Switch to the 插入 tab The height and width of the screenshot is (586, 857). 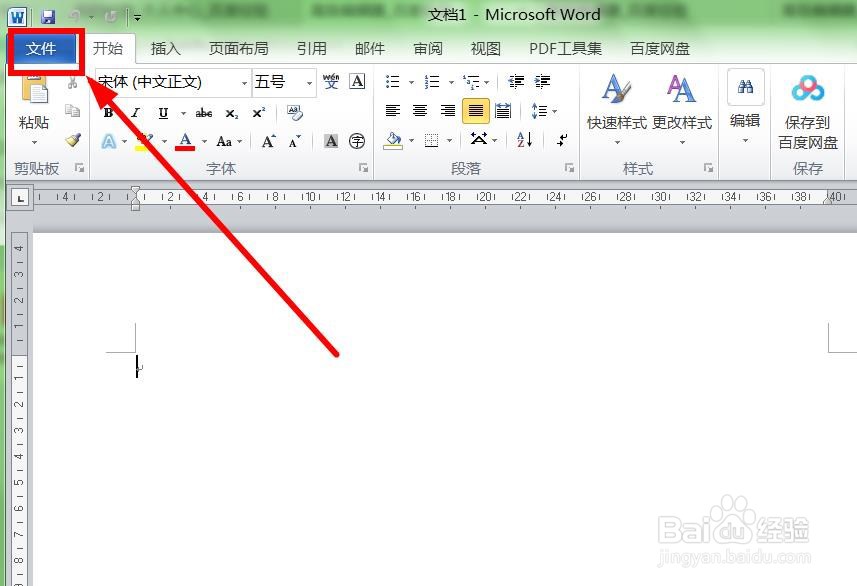tap(165, 49)
